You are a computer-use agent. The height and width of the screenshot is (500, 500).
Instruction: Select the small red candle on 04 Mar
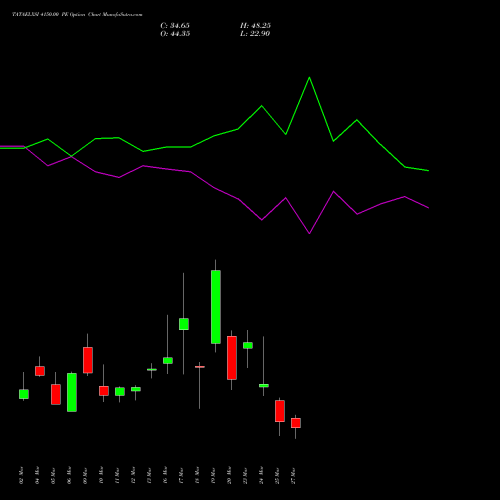40,371
